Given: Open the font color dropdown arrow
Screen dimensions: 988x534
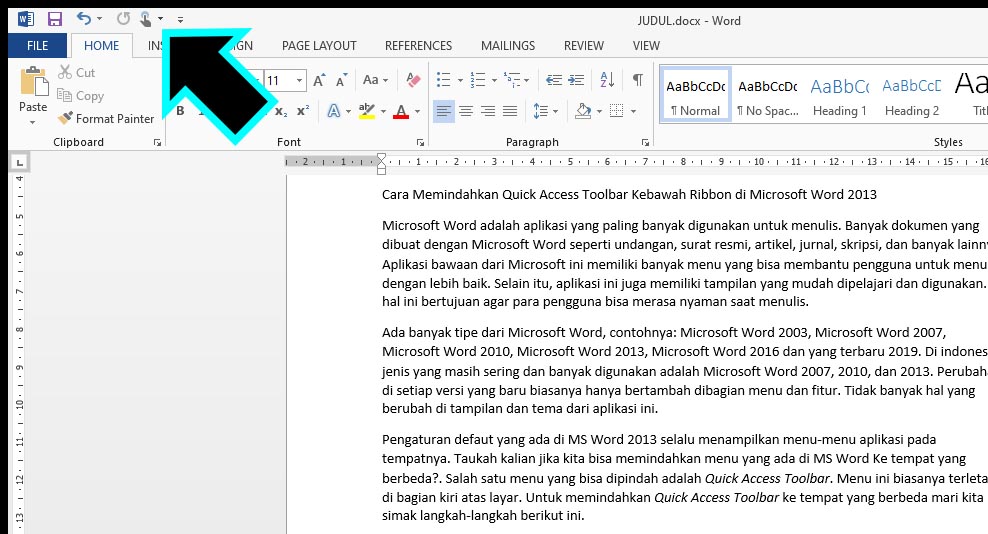Looking at the screenshot, I should tap(417, 112).
